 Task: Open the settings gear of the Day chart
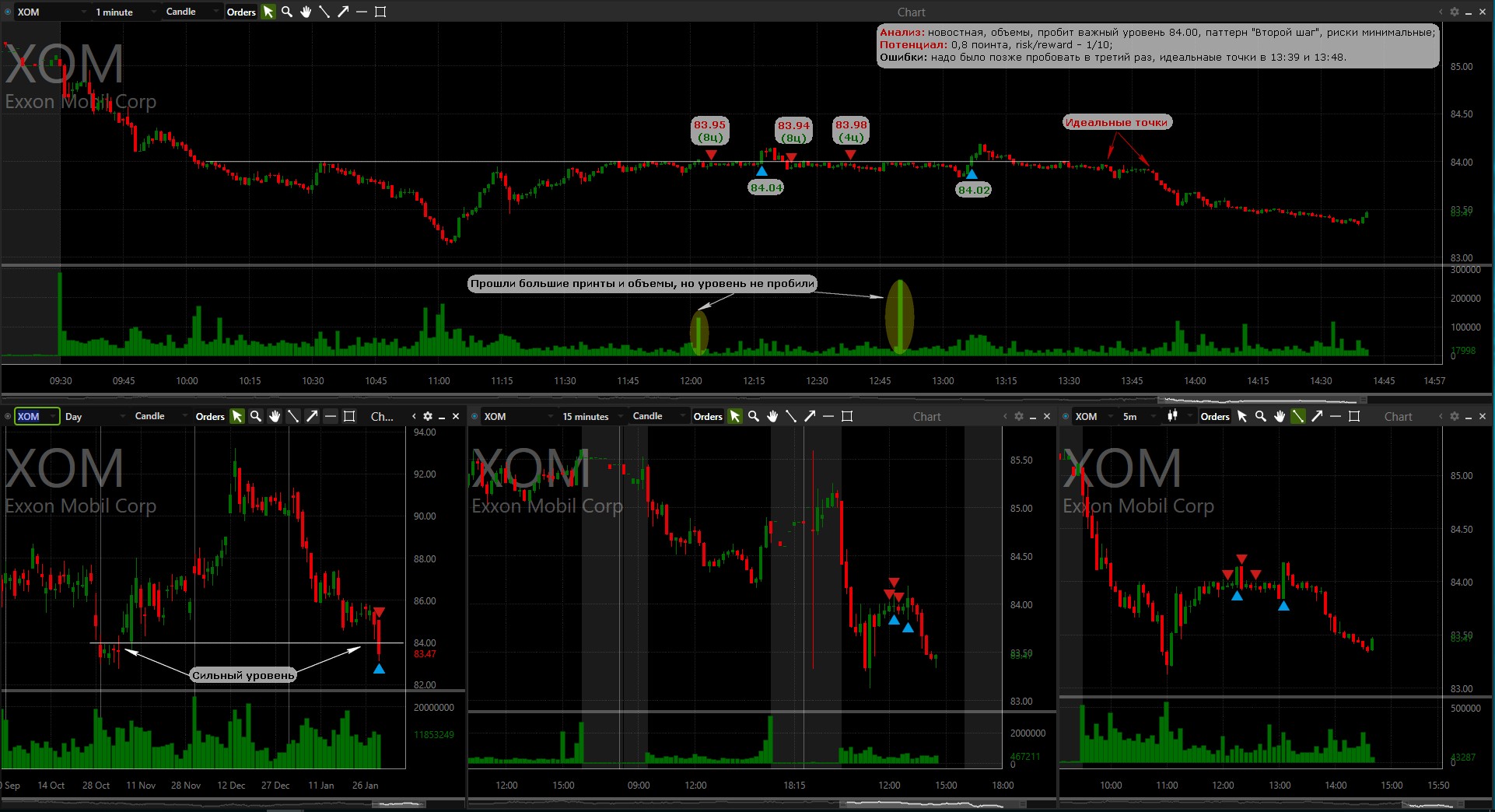428,416
